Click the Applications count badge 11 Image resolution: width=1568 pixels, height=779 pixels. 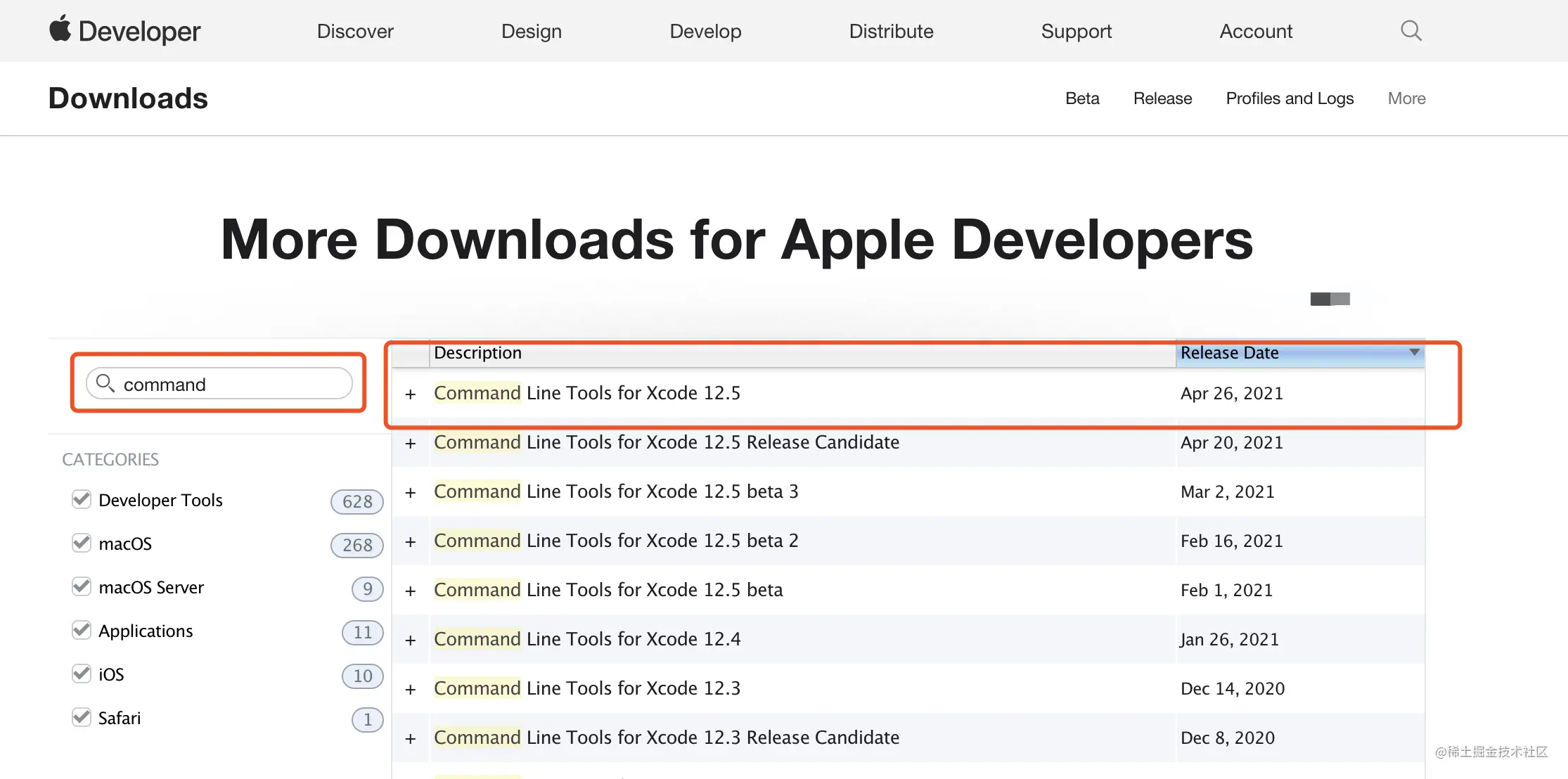click(x=363, y=632)
